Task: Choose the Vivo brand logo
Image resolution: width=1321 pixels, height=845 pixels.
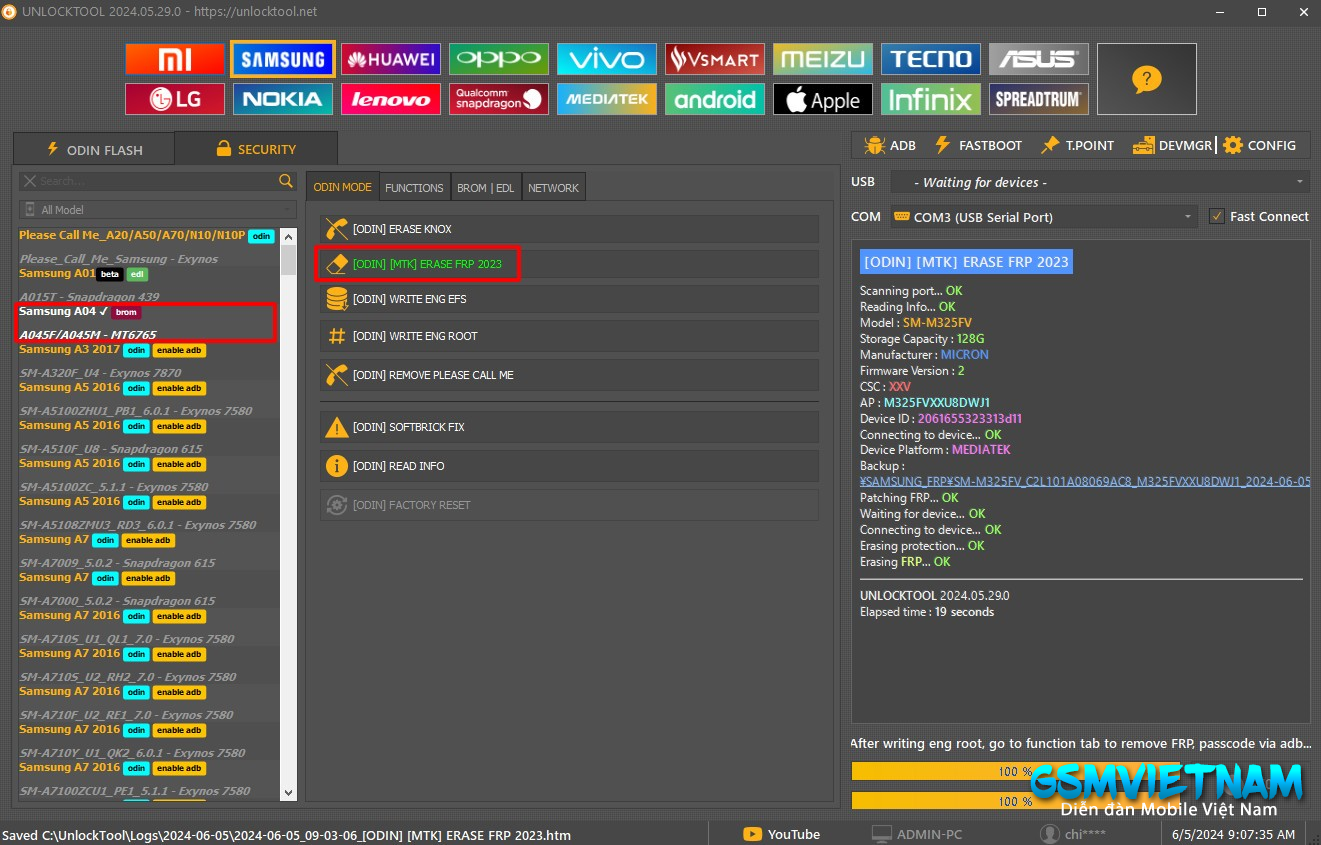Action: point(607,59)
